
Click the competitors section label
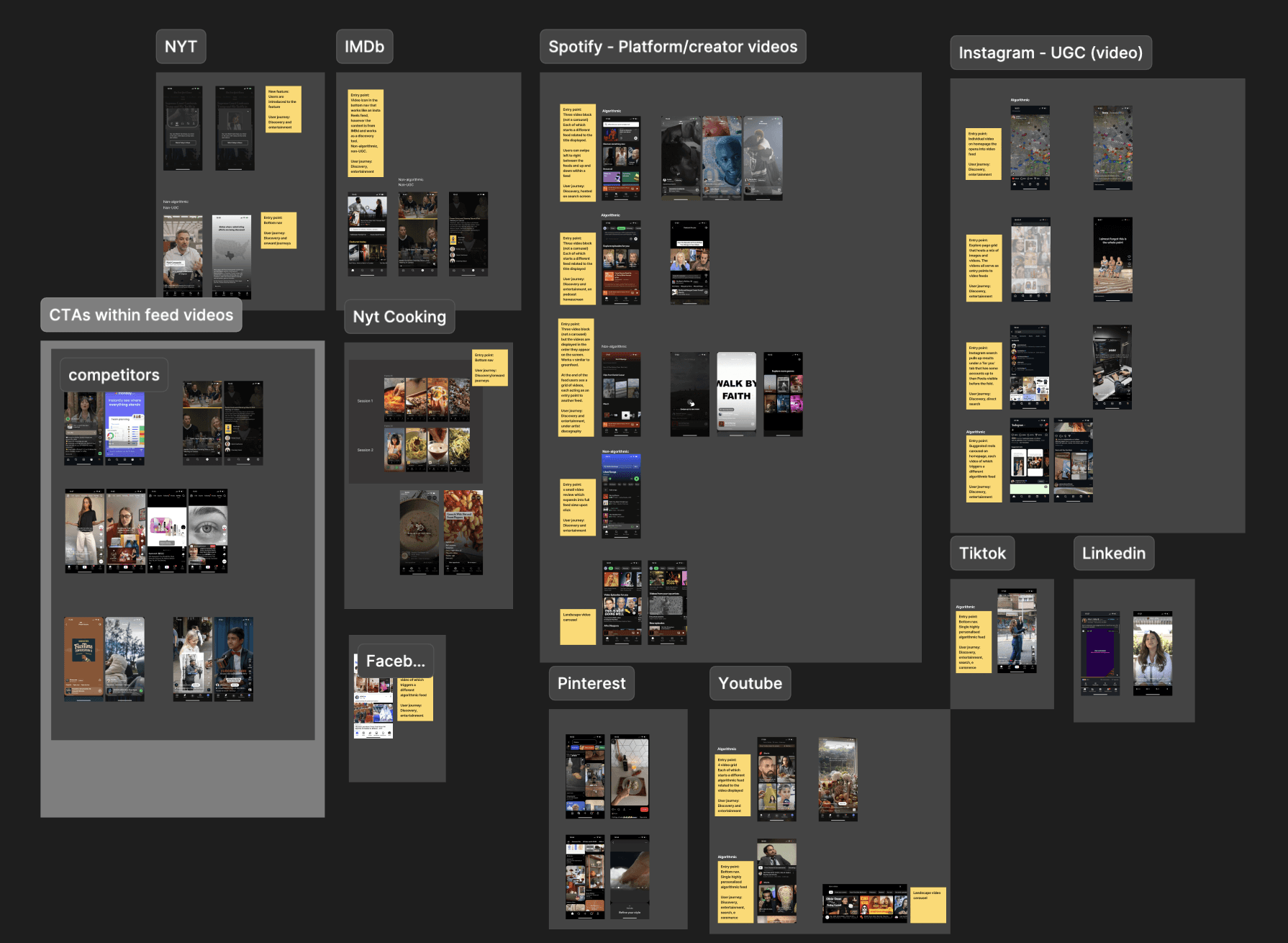tap(114, 375)
